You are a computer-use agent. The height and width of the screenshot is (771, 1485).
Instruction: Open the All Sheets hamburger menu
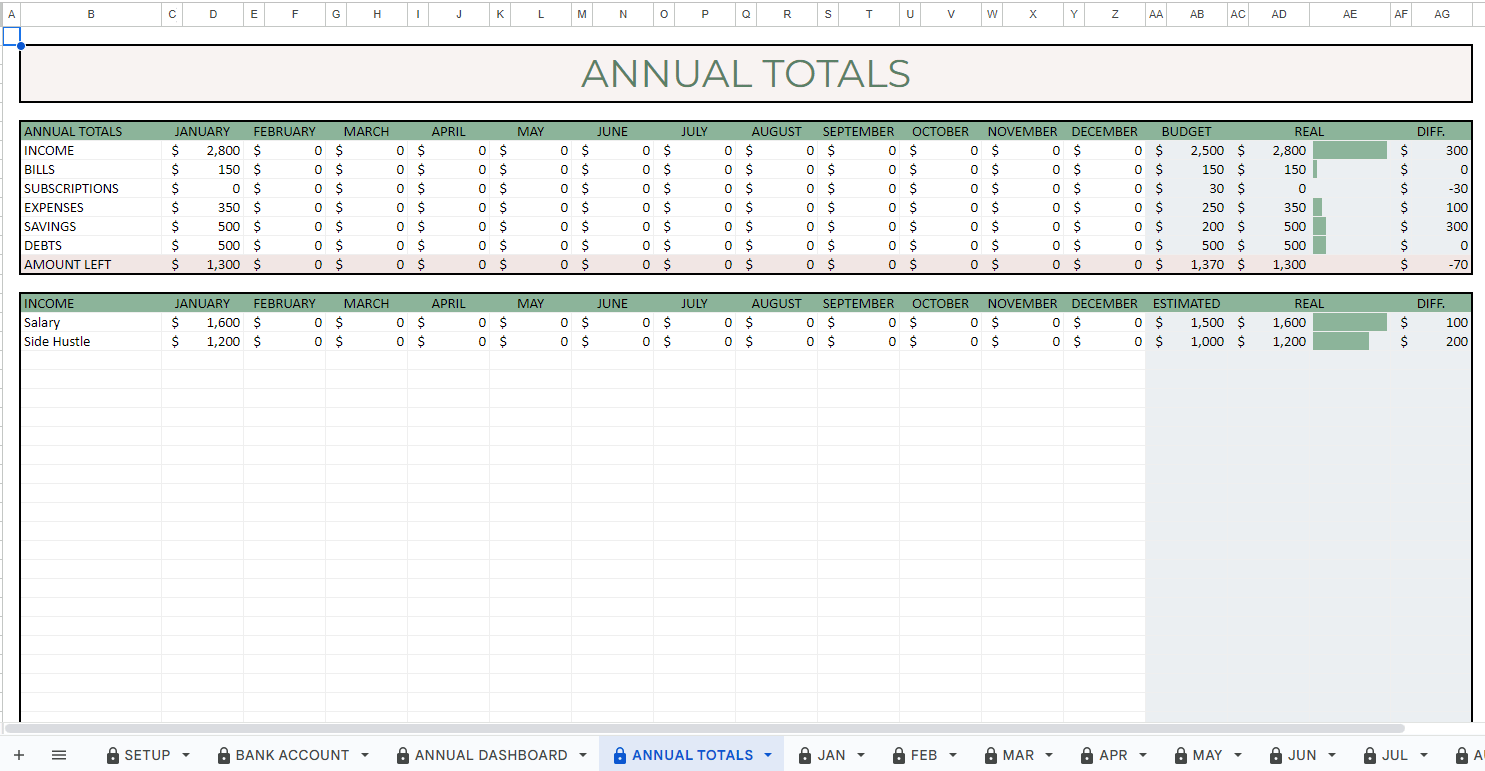(x=60, y=755)
